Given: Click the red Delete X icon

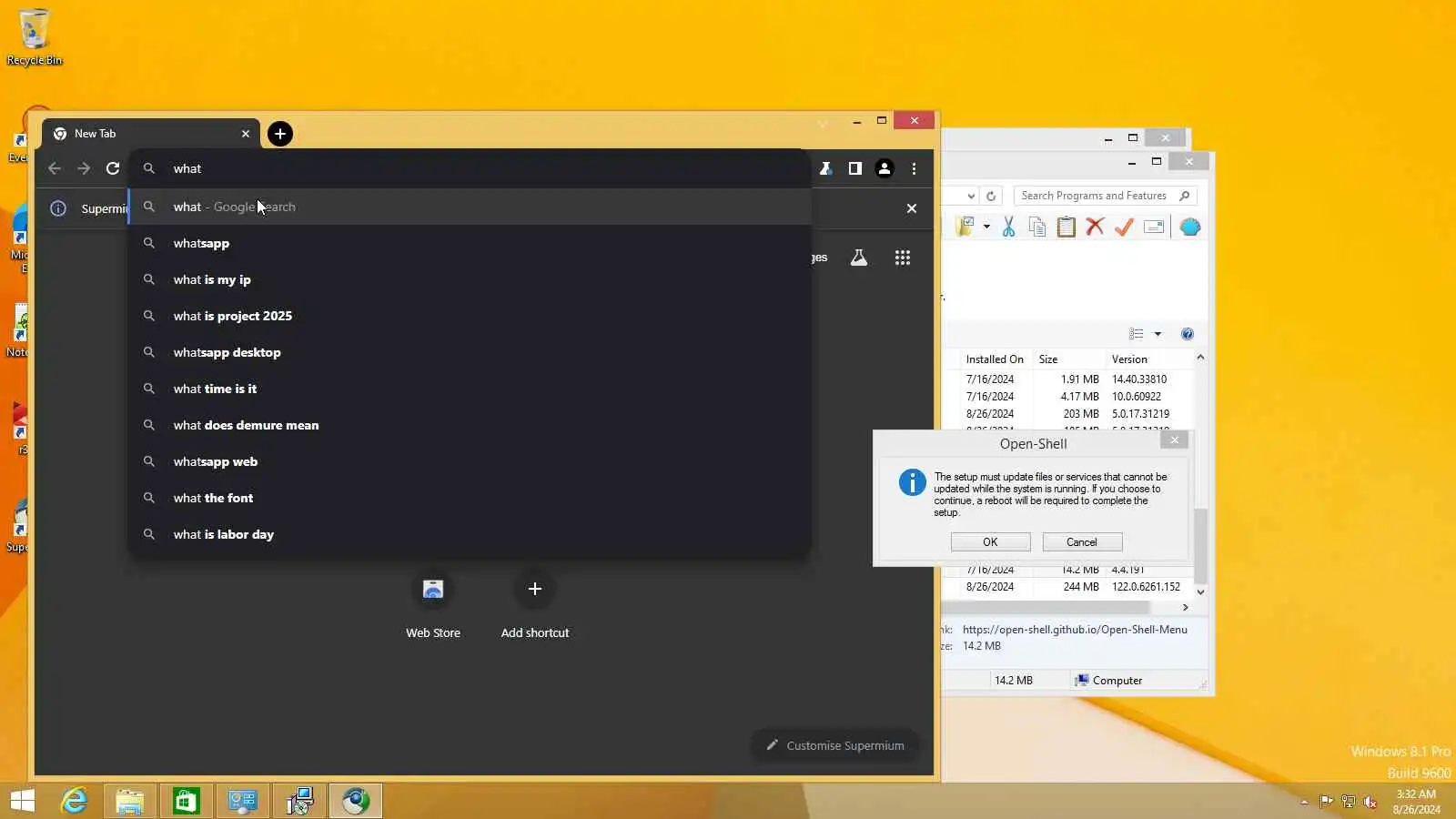Looking at the screenshot, I should [1095, 227].
